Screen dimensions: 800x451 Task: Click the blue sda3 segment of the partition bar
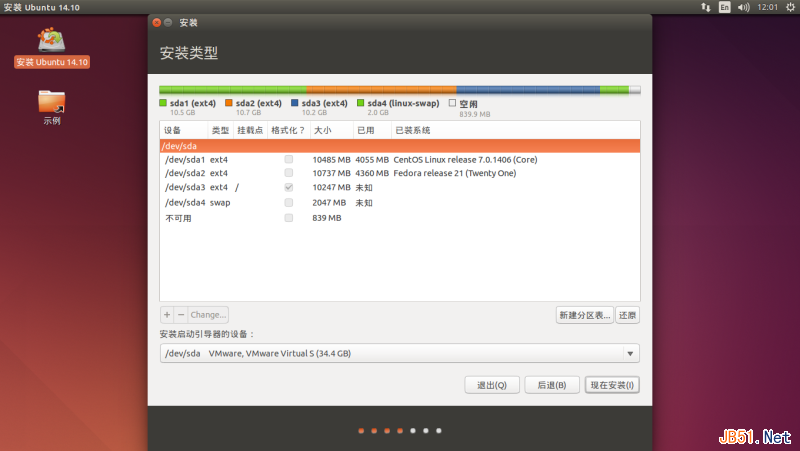528,90
